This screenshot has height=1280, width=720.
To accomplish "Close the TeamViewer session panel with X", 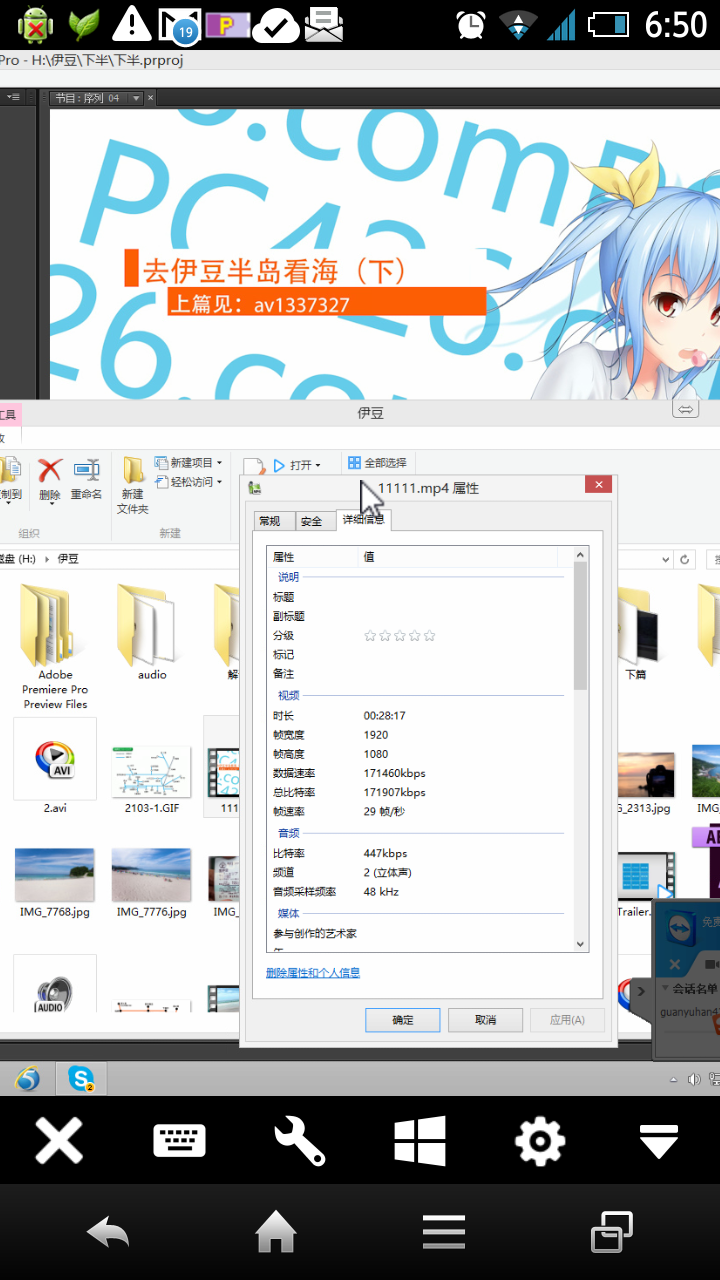I will 674,965.
